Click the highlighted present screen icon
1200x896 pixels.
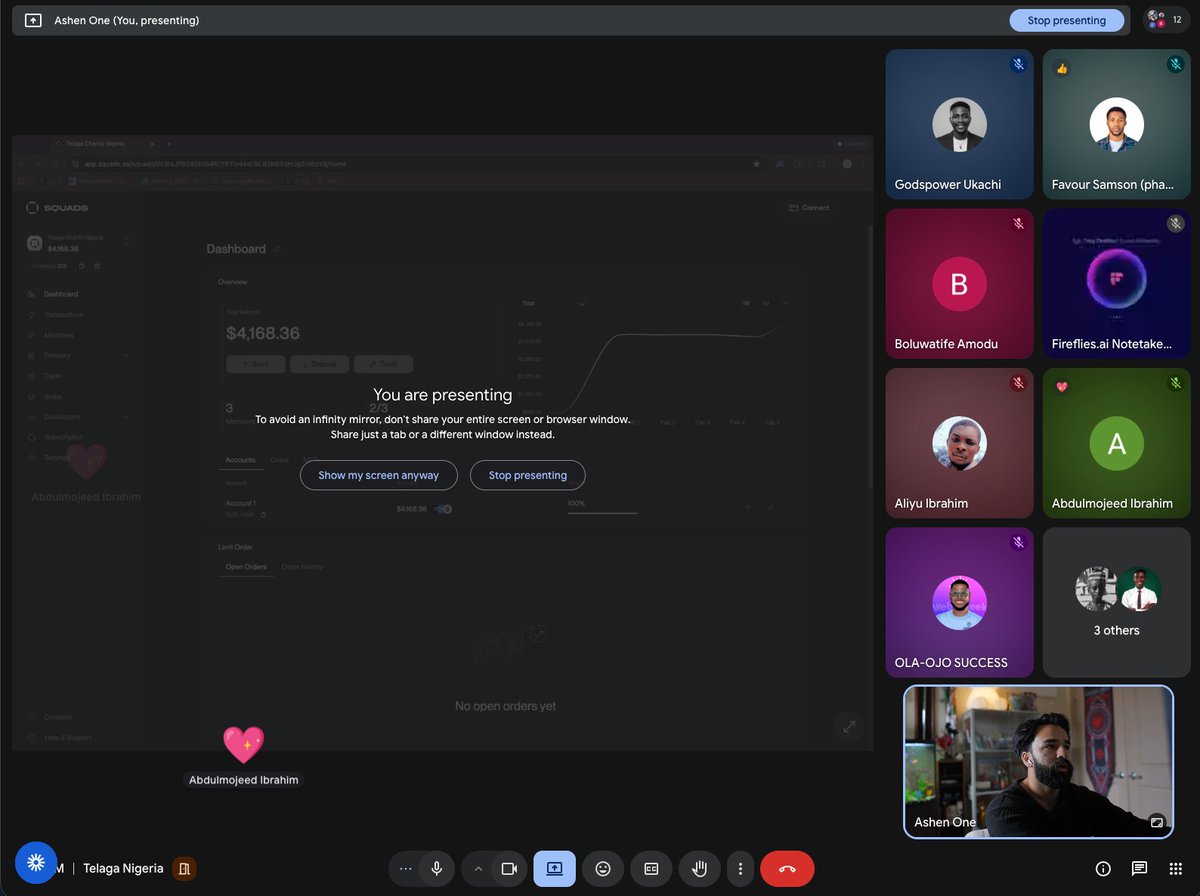[554, 868]
